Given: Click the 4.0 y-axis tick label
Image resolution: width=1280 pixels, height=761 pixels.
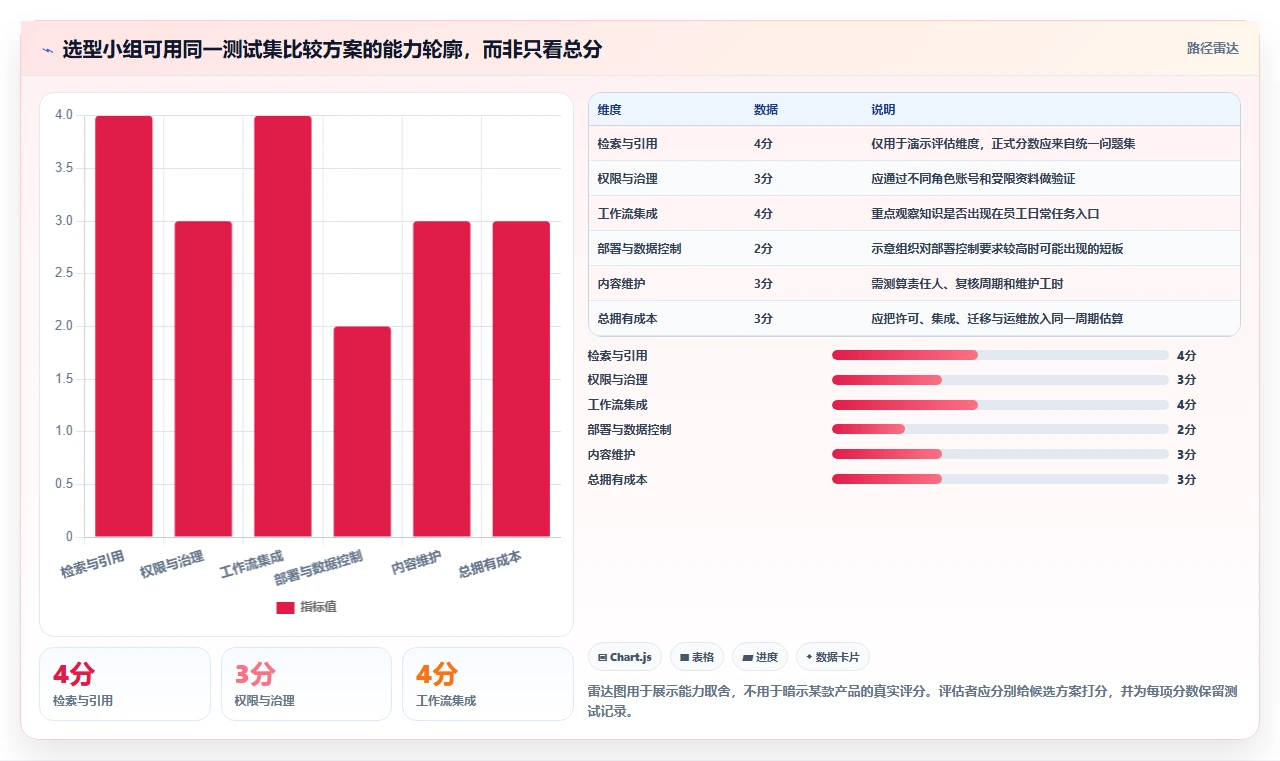Looking at the screenshot, I should (x=64, y=115).
